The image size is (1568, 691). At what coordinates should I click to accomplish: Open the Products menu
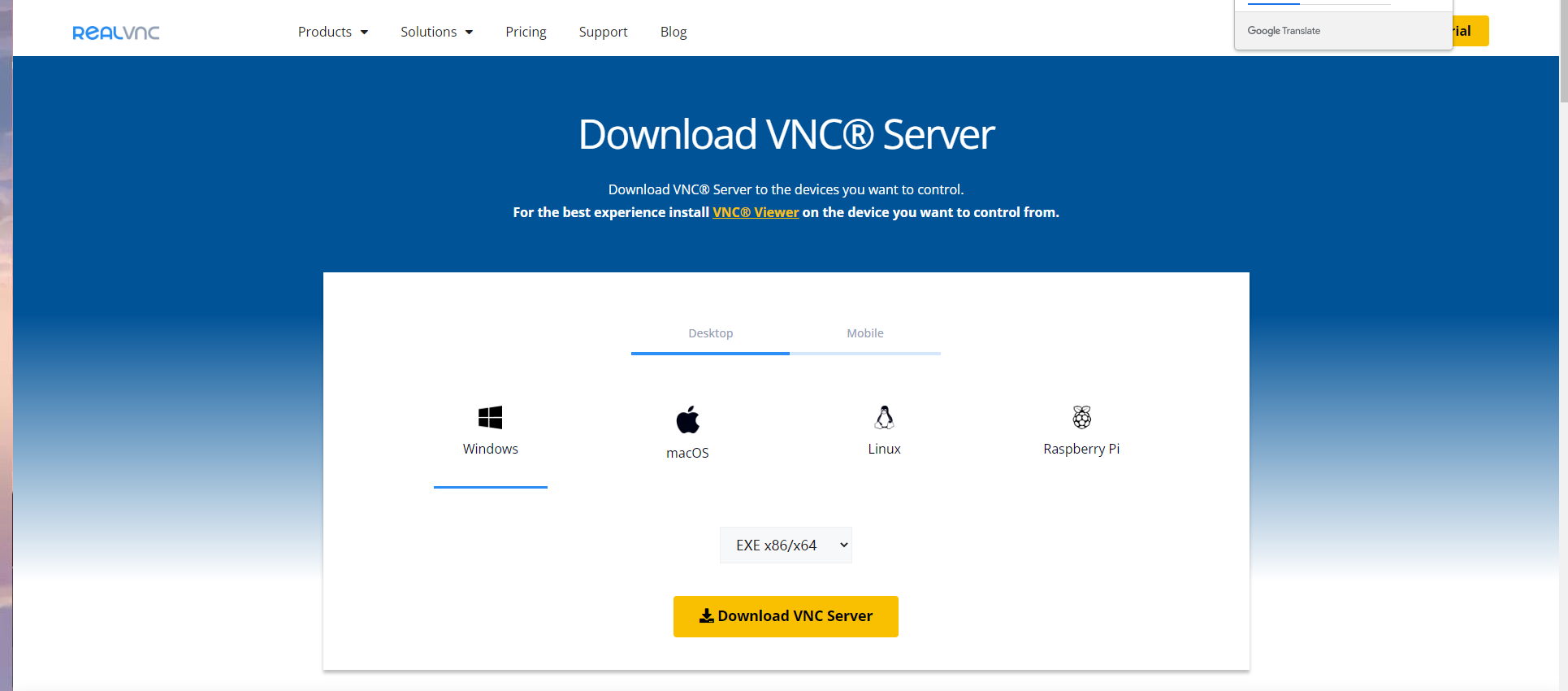(x=333, y=32)
